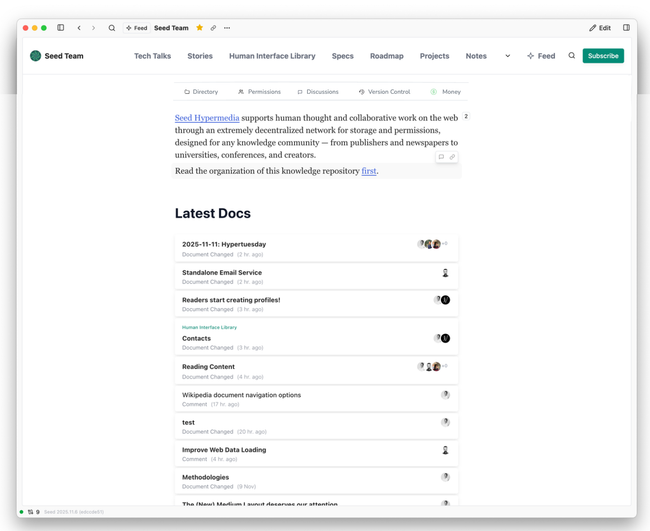Click the search magnifier in title bar
This screenshot has width=650, height=531.
click(x=112, y=28)
